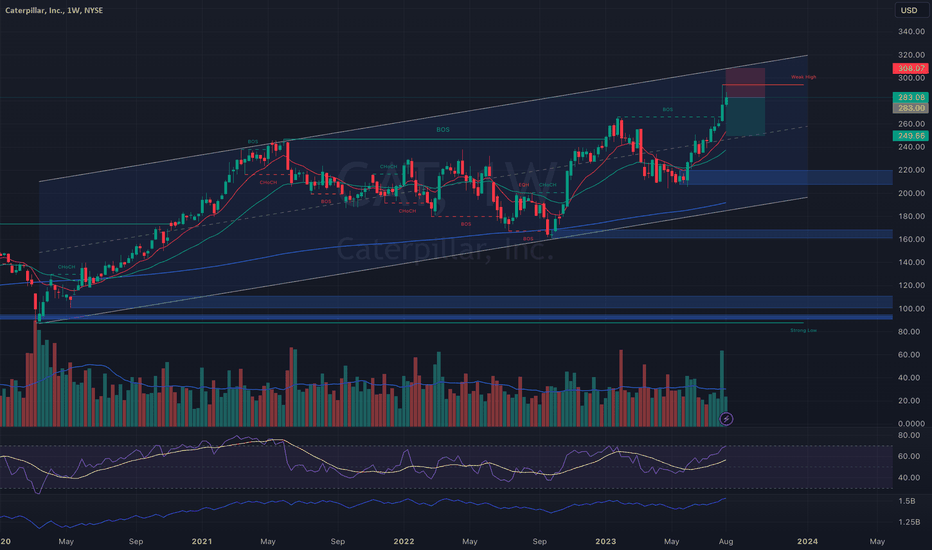
Task: Click the 320.00 price axis label
Action: [911, 55]
